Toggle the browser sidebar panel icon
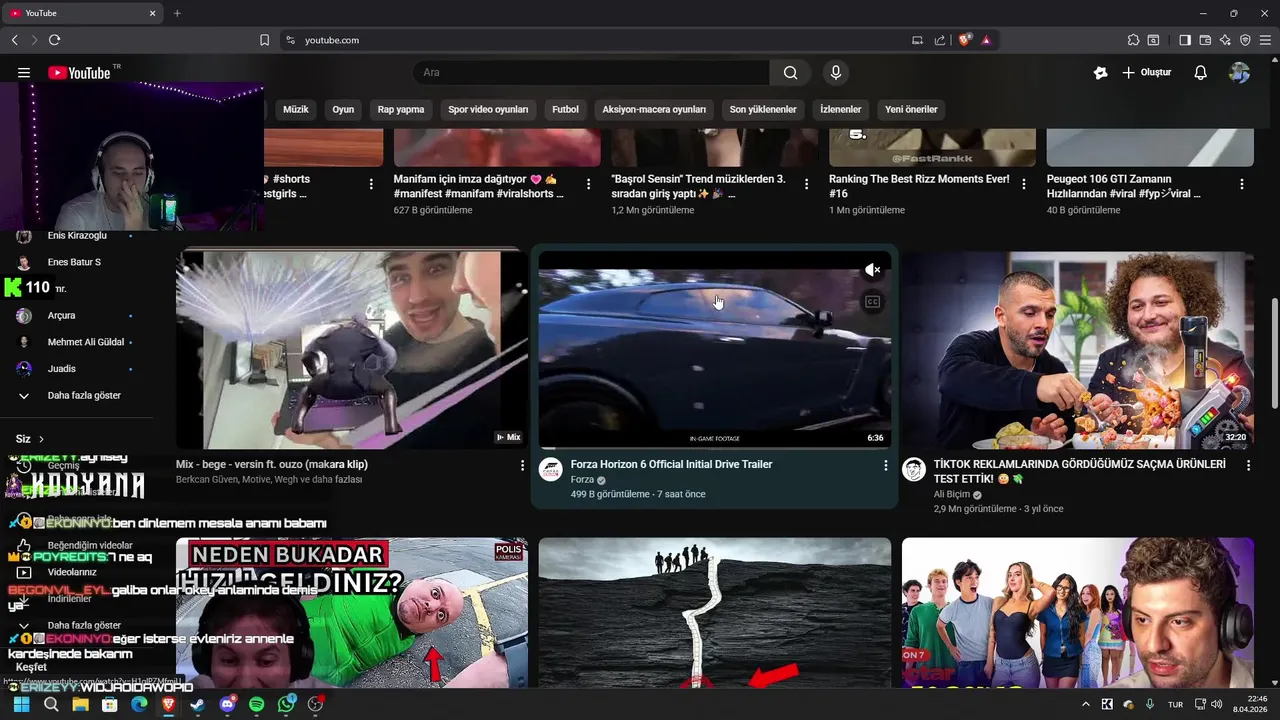Viewport: 1280px width, 720px height. (1185, 40)
